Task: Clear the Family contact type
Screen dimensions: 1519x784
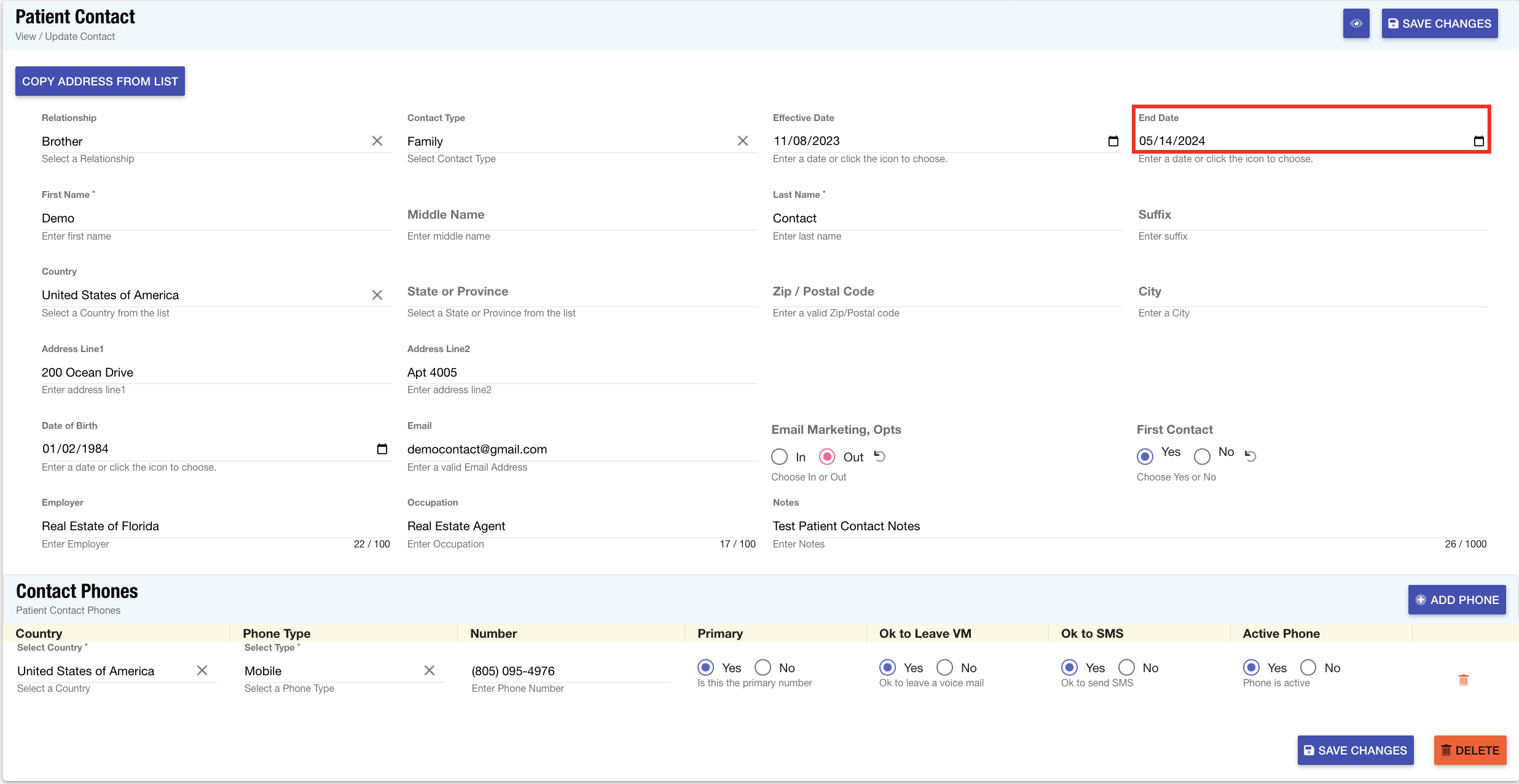Action: pos(742,141)
